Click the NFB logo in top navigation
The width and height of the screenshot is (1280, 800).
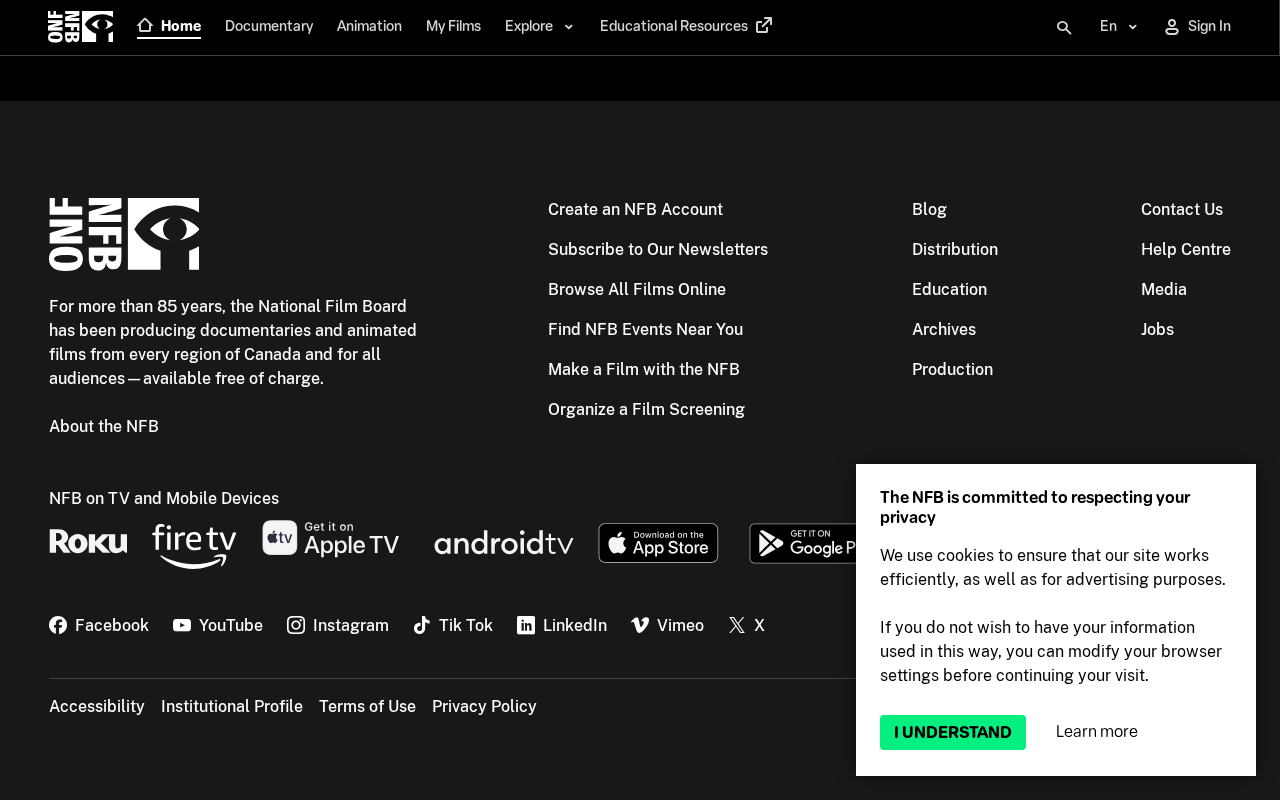(x=80, y=27)
